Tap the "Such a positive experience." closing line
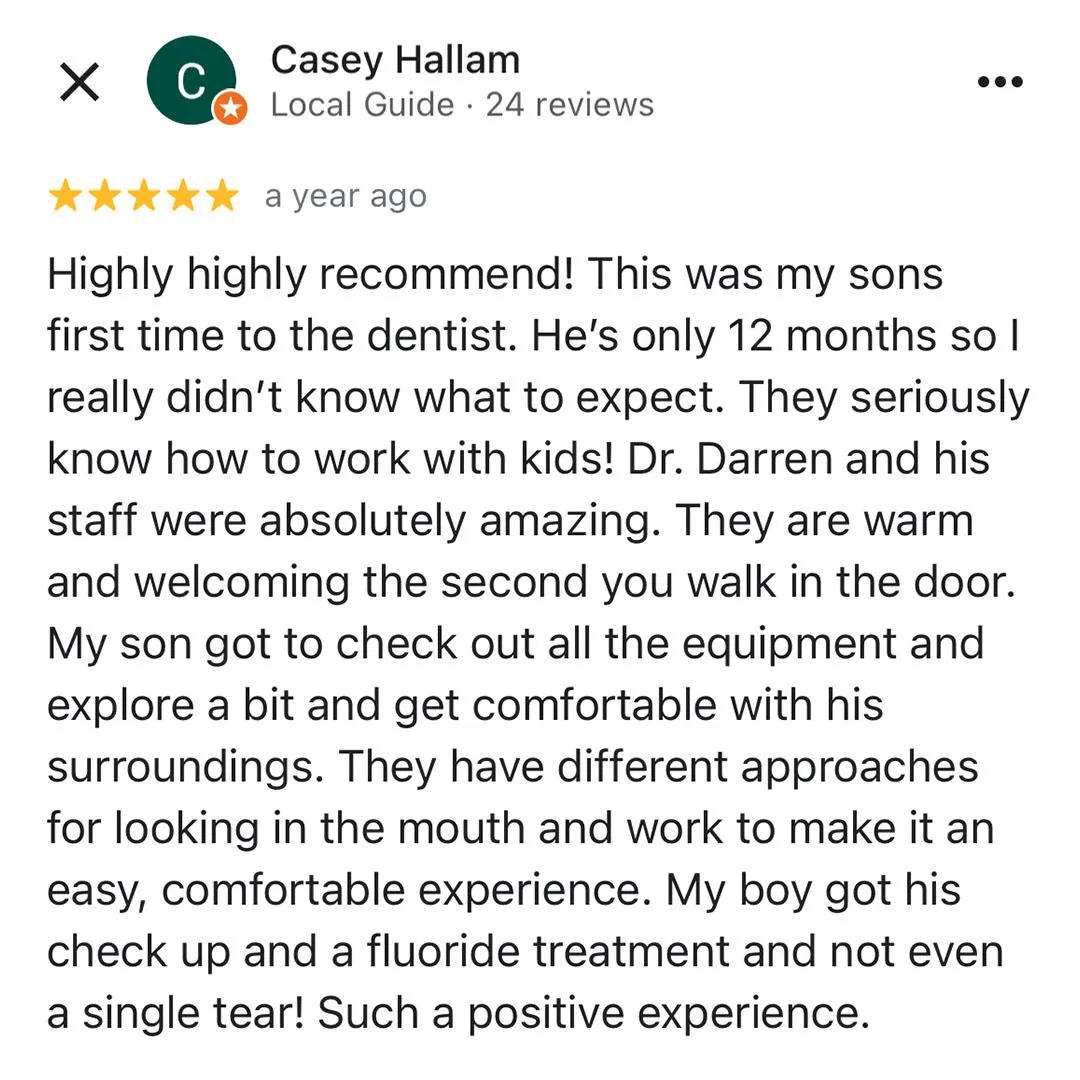Image resolution: width=1080 pixels, height=1080 pixels. (x=594, y=1013)
